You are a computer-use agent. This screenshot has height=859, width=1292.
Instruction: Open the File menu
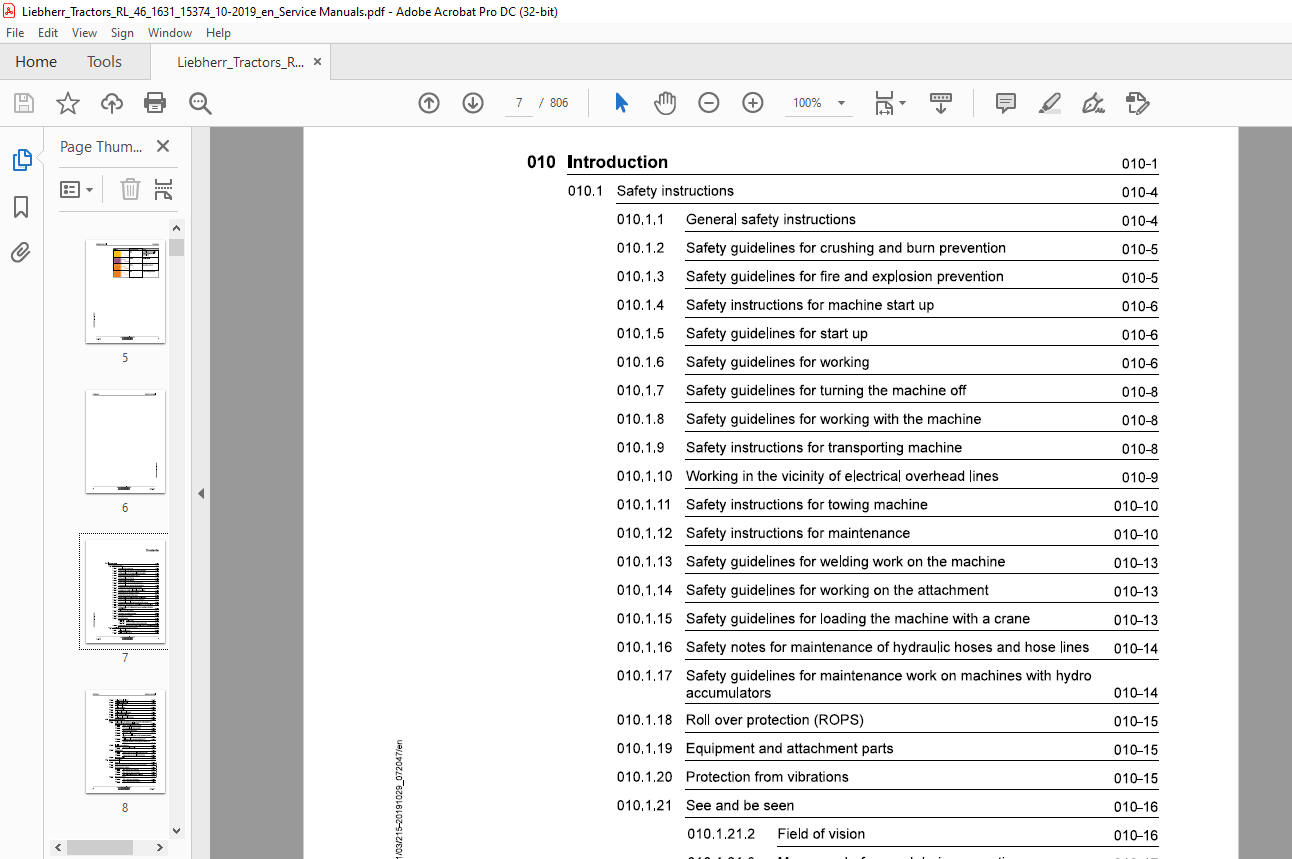pos(15,33)
